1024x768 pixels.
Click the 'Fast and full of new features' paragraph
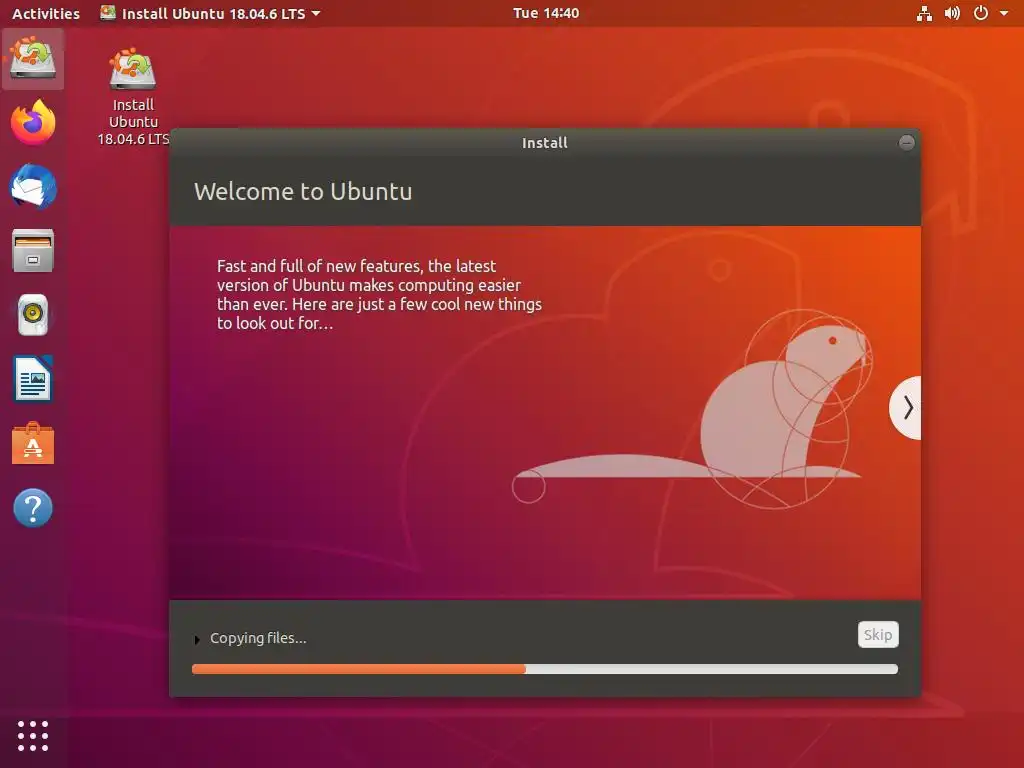point(379,295)
